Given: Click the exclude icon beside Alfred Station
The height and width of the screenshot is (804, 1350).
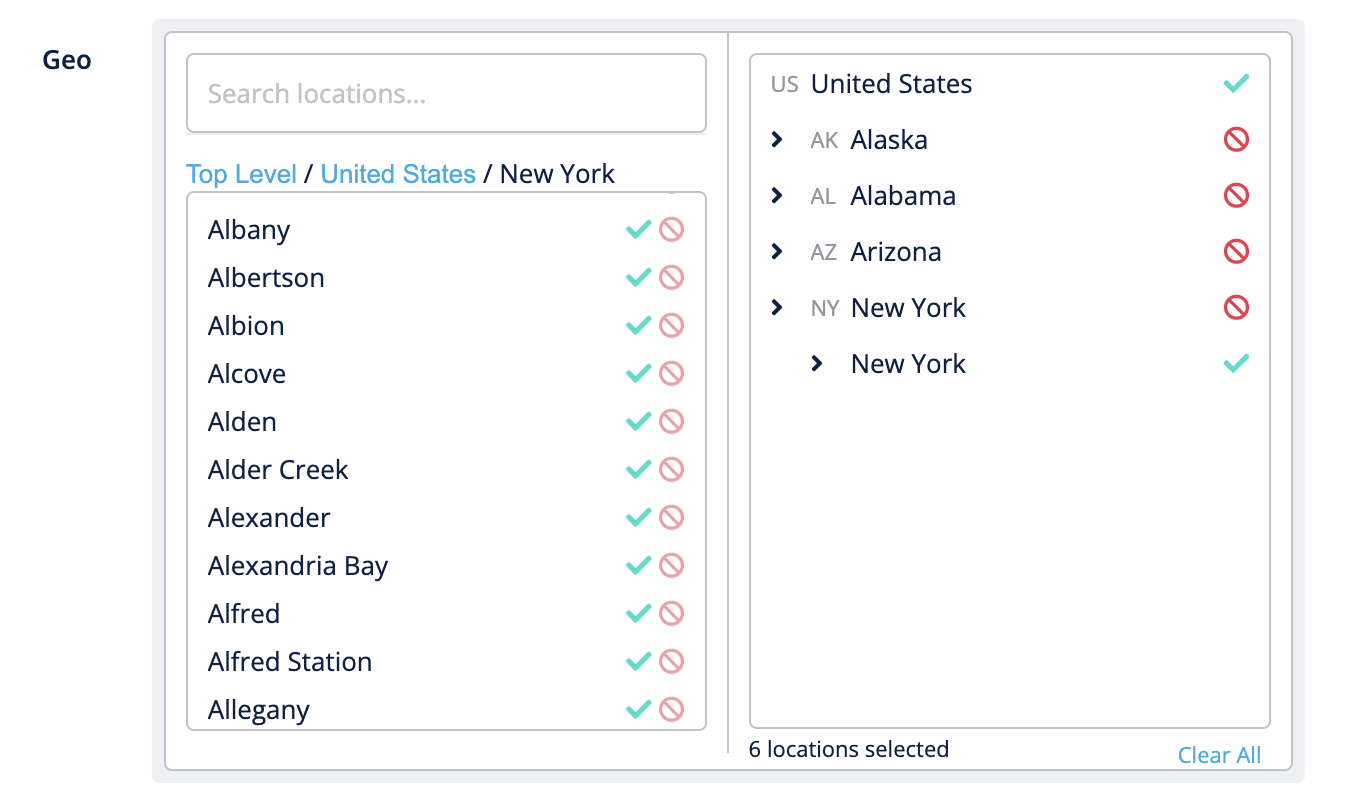Looking at the screenshot, I should tap(672, 662).
